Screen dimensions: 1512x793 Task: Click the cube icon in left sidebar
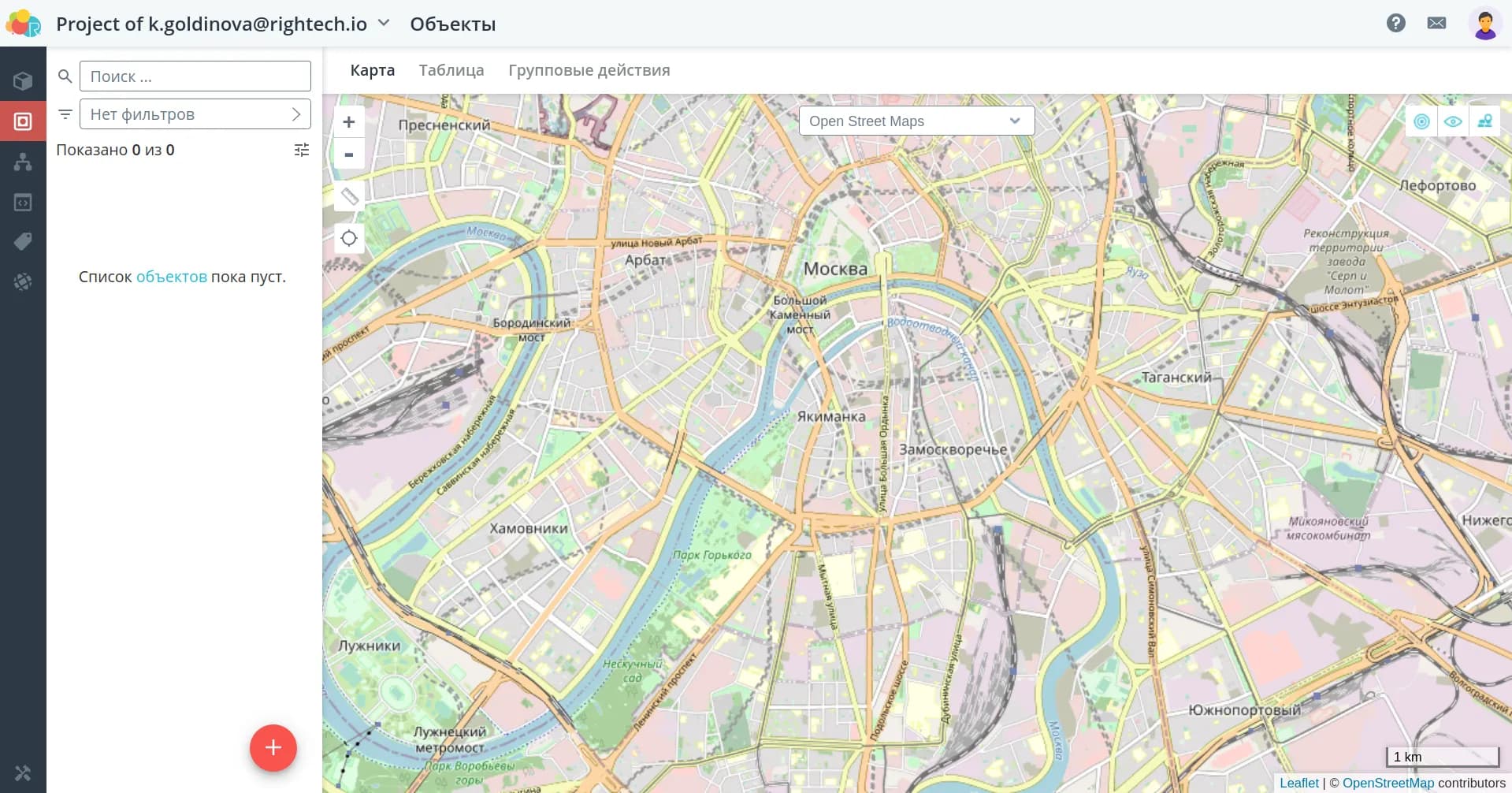point(23,81)
